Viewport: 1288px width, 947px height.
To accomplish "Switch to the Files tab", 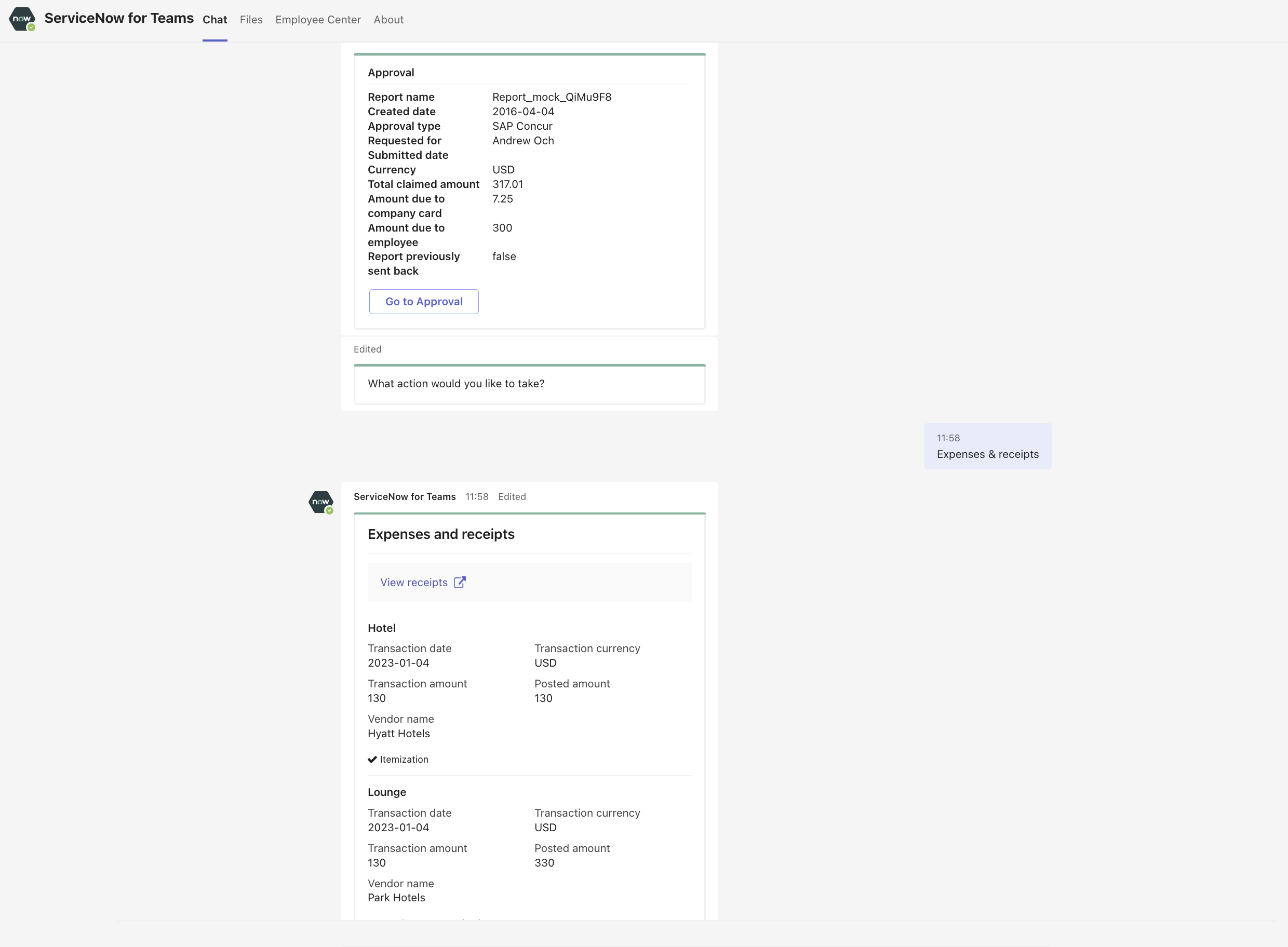I will tap(251, 20).
